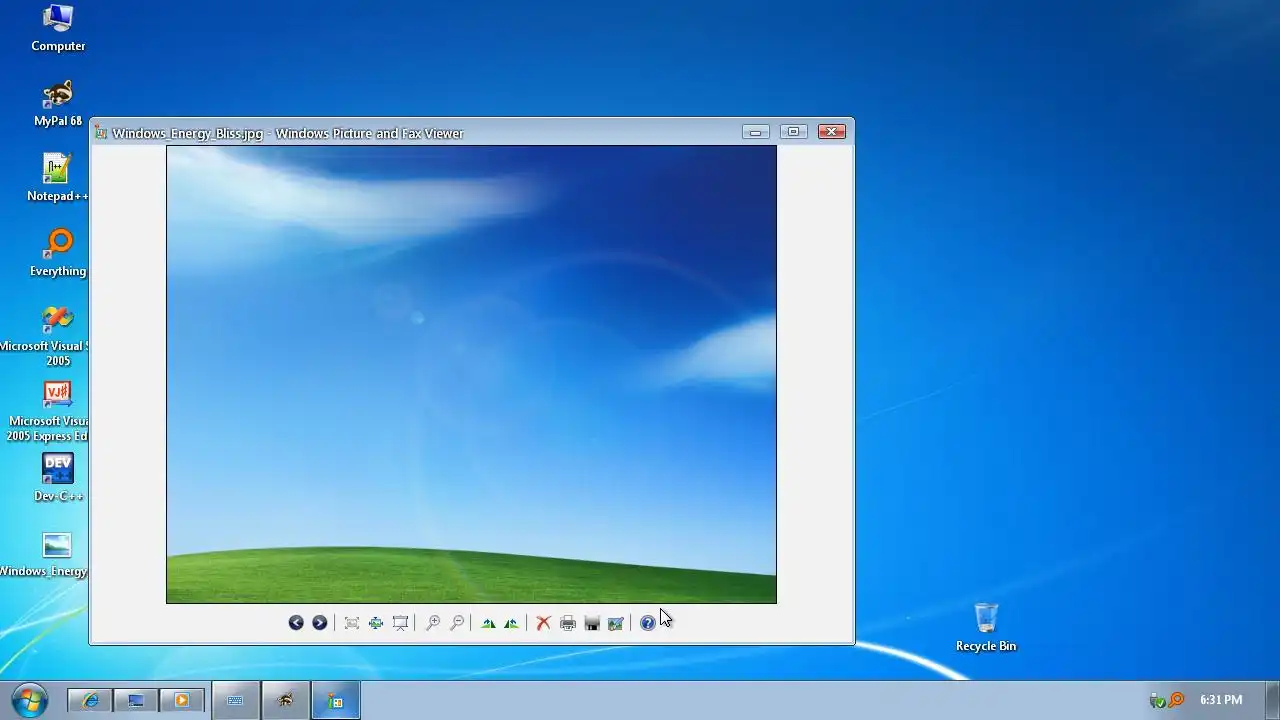Close the Picture and Fax Viewer window

pos(832,132)
